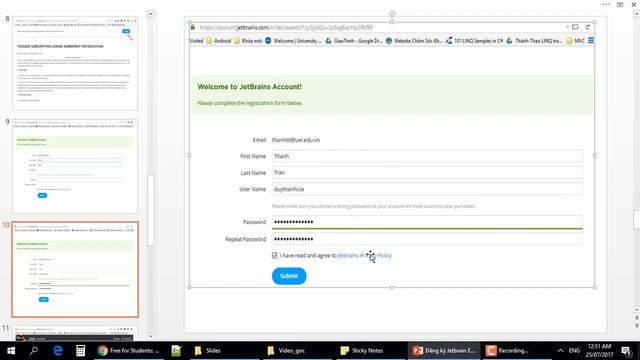Screen dimensions: 640x360
Task: Launch Microsoft Edge from taskbar
Action: pos(58,351)
